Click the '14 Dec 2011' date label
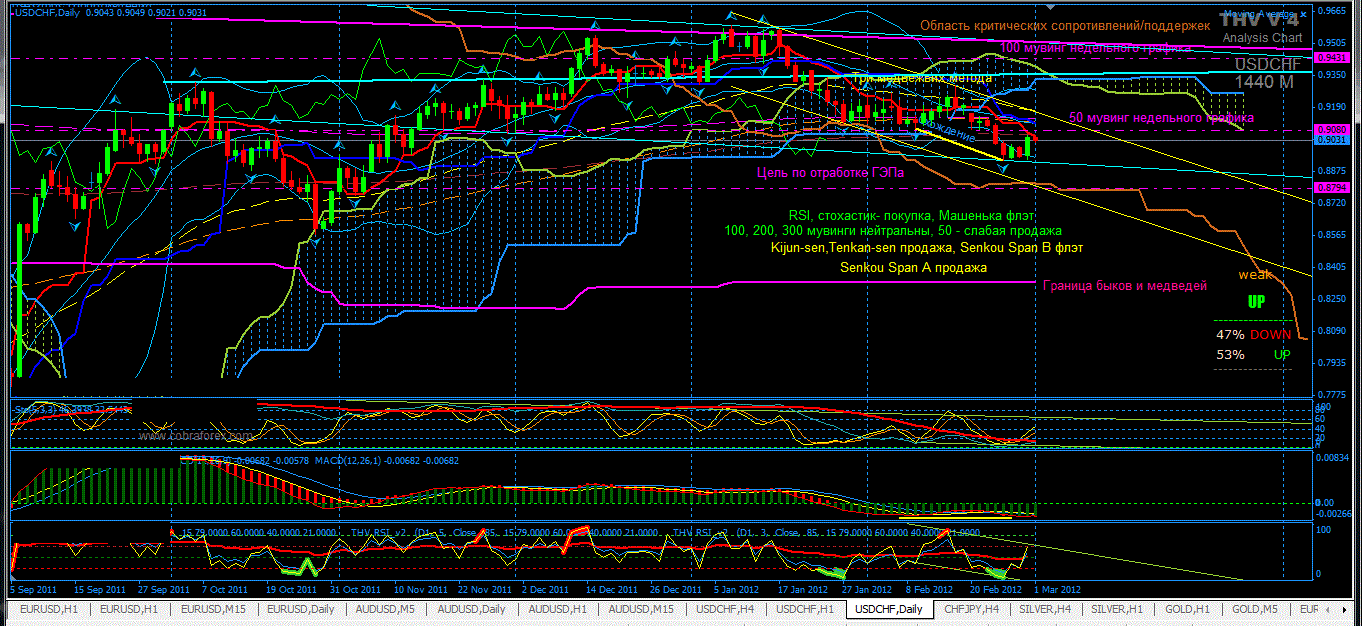The image size is (1362, 626). click(x=612, y=589)
